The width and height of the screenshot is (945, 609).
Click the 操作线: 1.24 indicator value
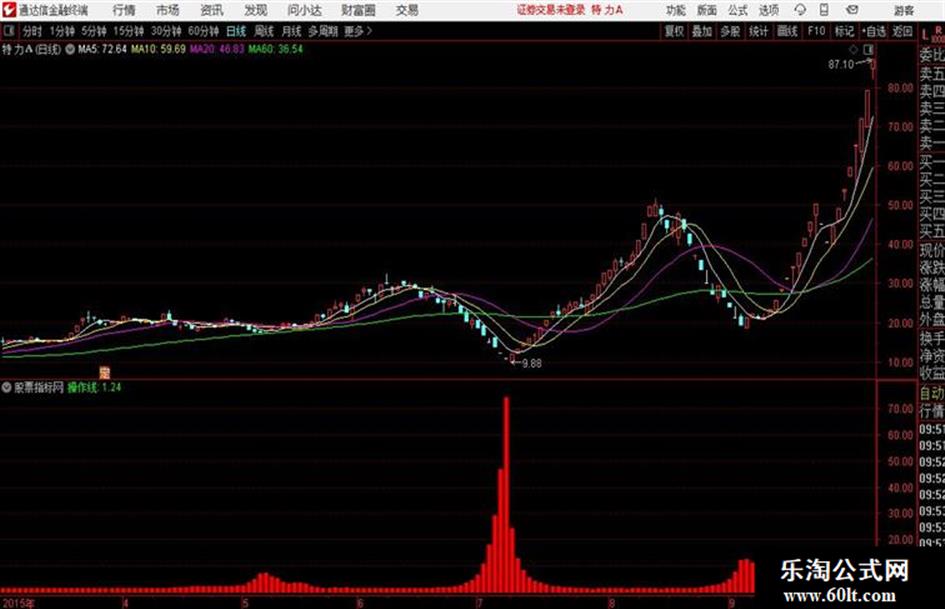(94, 387)
